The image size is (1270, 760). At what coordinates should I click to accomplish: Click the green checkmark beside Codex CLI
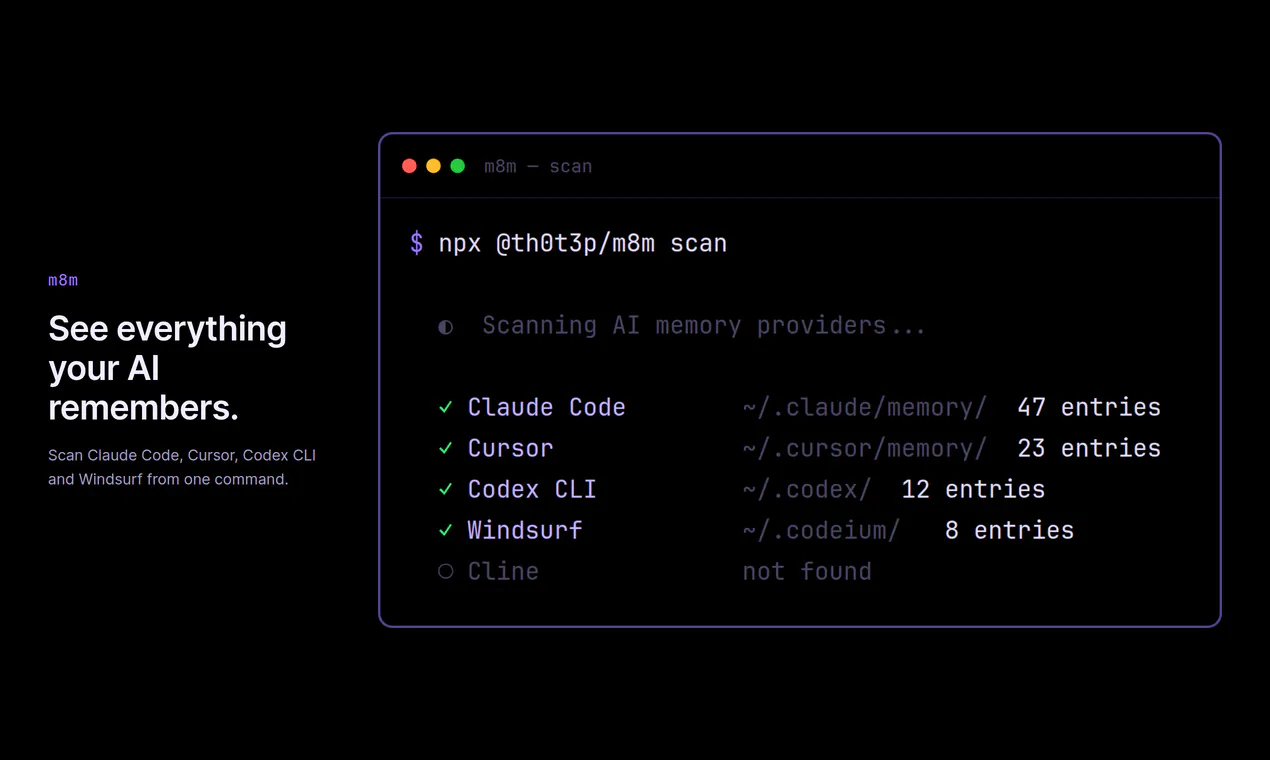[445, 490]
